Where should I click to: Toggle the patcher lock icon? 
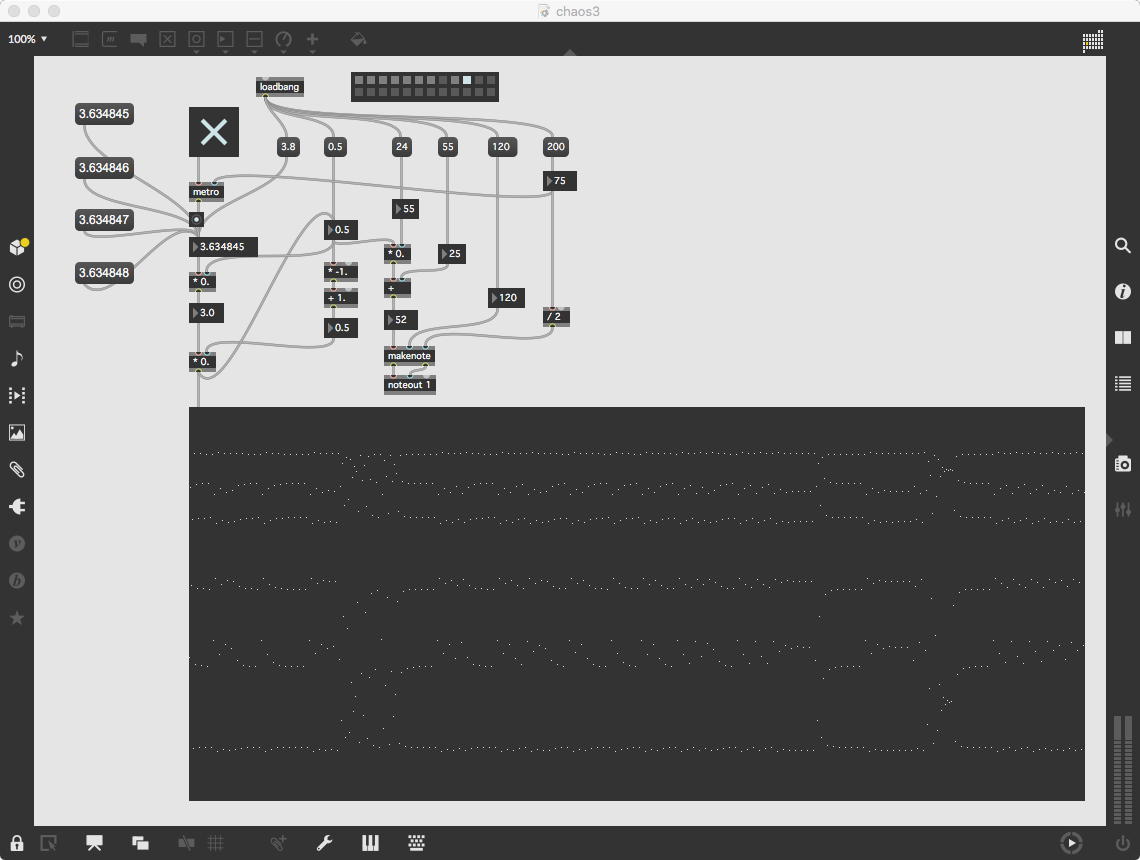(17, 843)
